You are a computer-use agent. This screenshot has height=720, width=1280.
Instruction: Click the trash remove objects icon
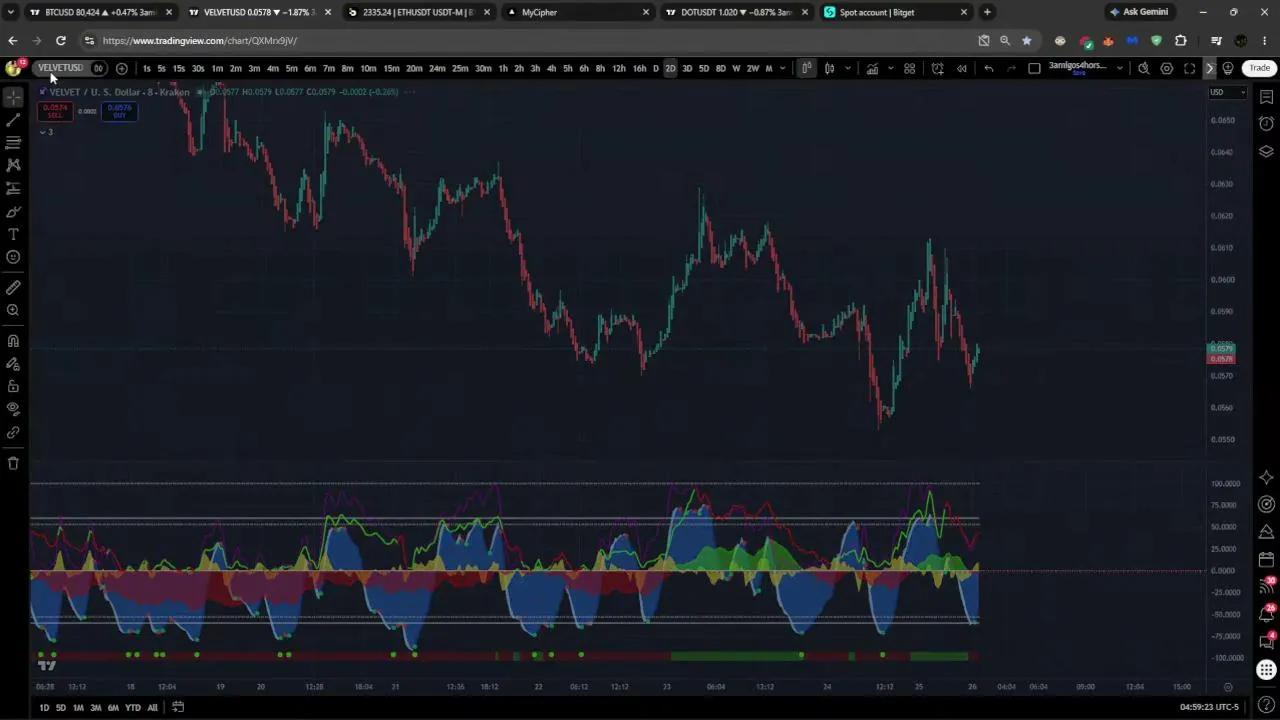click(x=13, y=463)
